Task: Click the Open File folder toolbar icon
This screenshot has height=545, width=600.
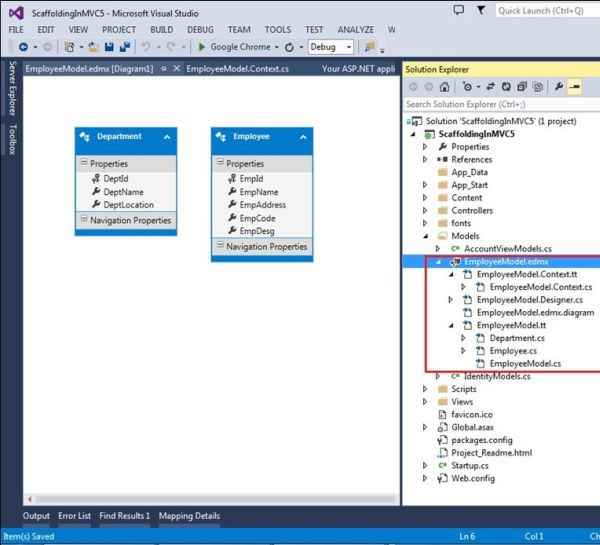Action: pos(93,47)
